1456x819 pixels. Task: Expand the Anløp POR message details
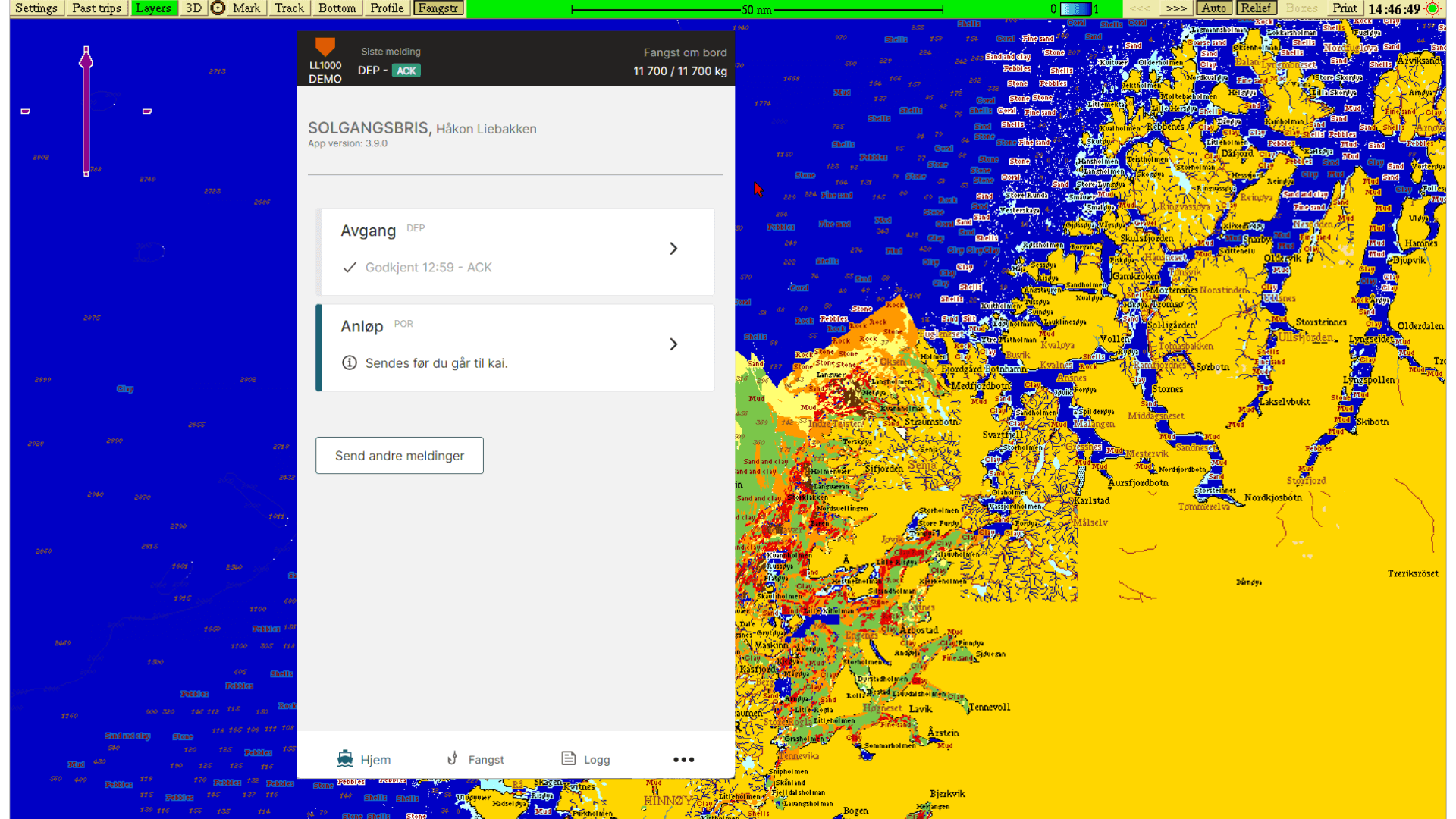coord(673,344)
